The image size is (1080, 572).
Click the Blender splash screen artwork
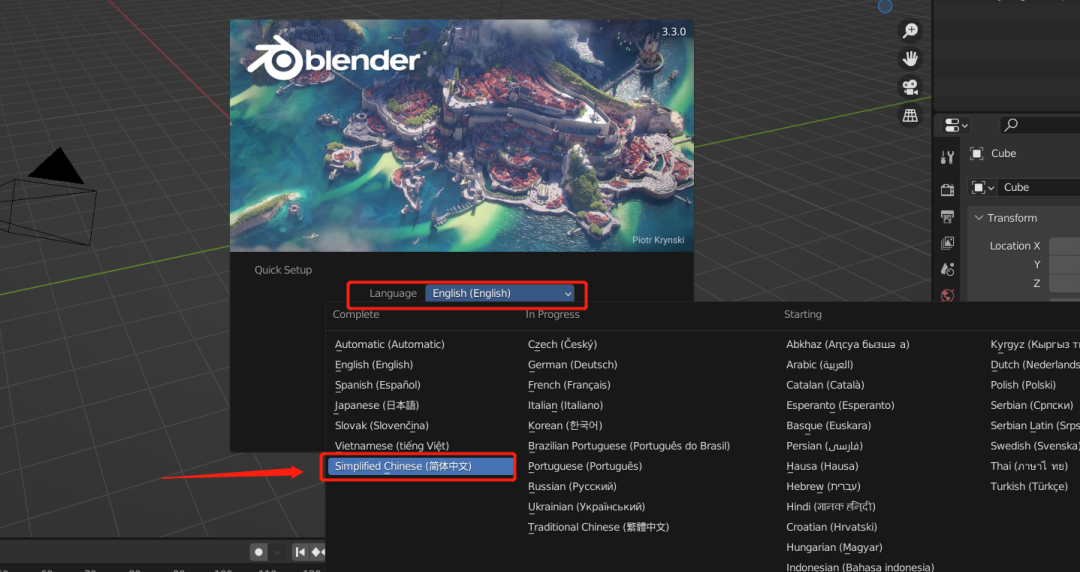[461, 136]
